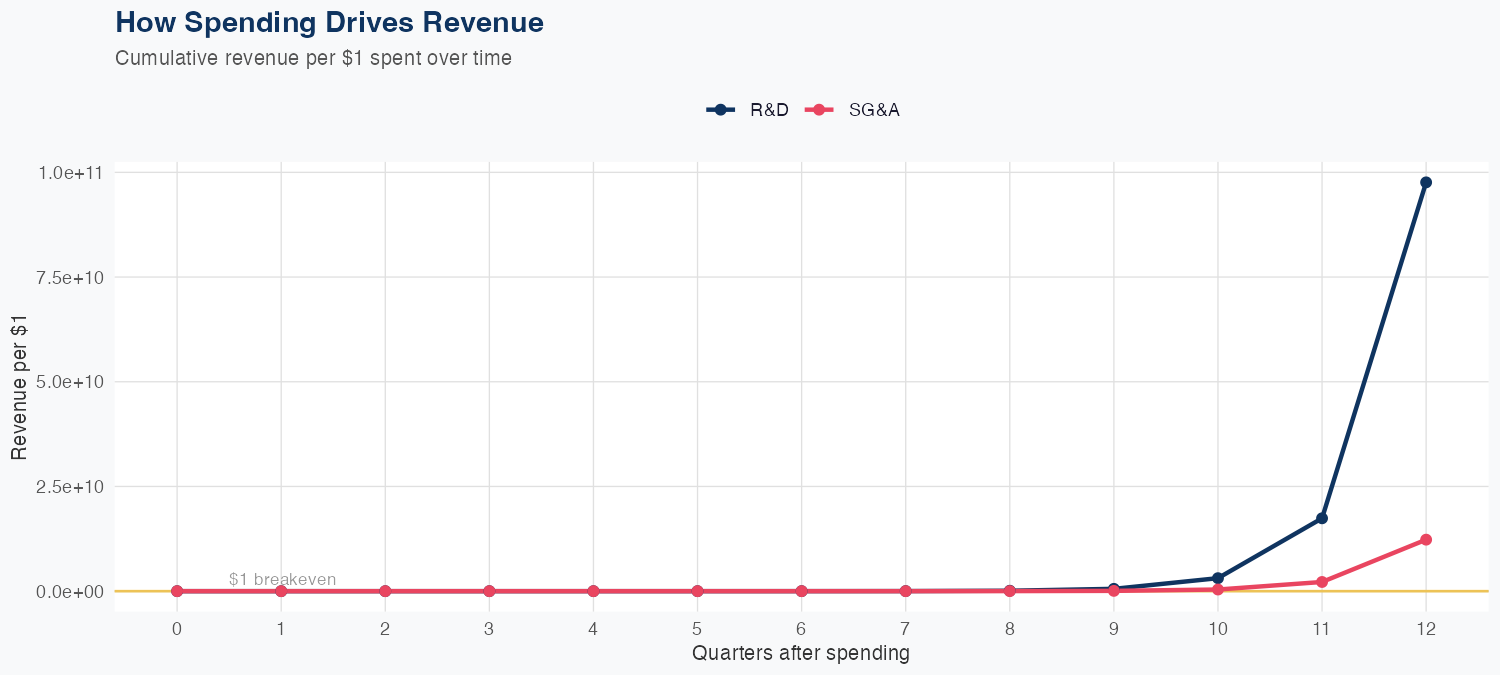Select the R&D data point at quarter 11
The width and height of the screenshot is (1500, 675).
pos(1322,518)
